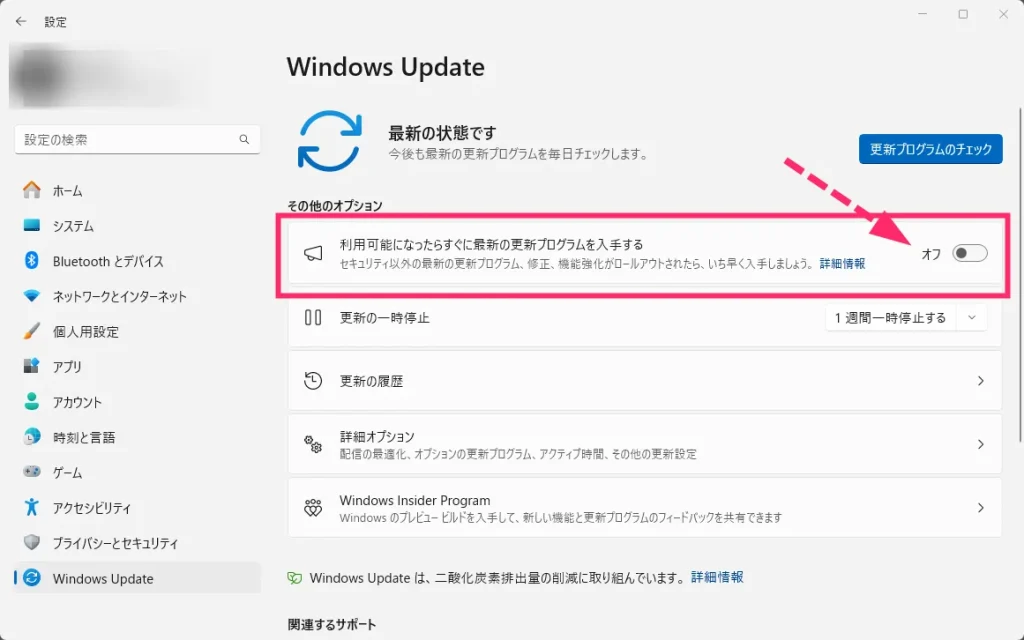Image resolution: width=1024 pixels, height=640 pixels.
Task: Click the System monitor icon
Action: (31, 225)
